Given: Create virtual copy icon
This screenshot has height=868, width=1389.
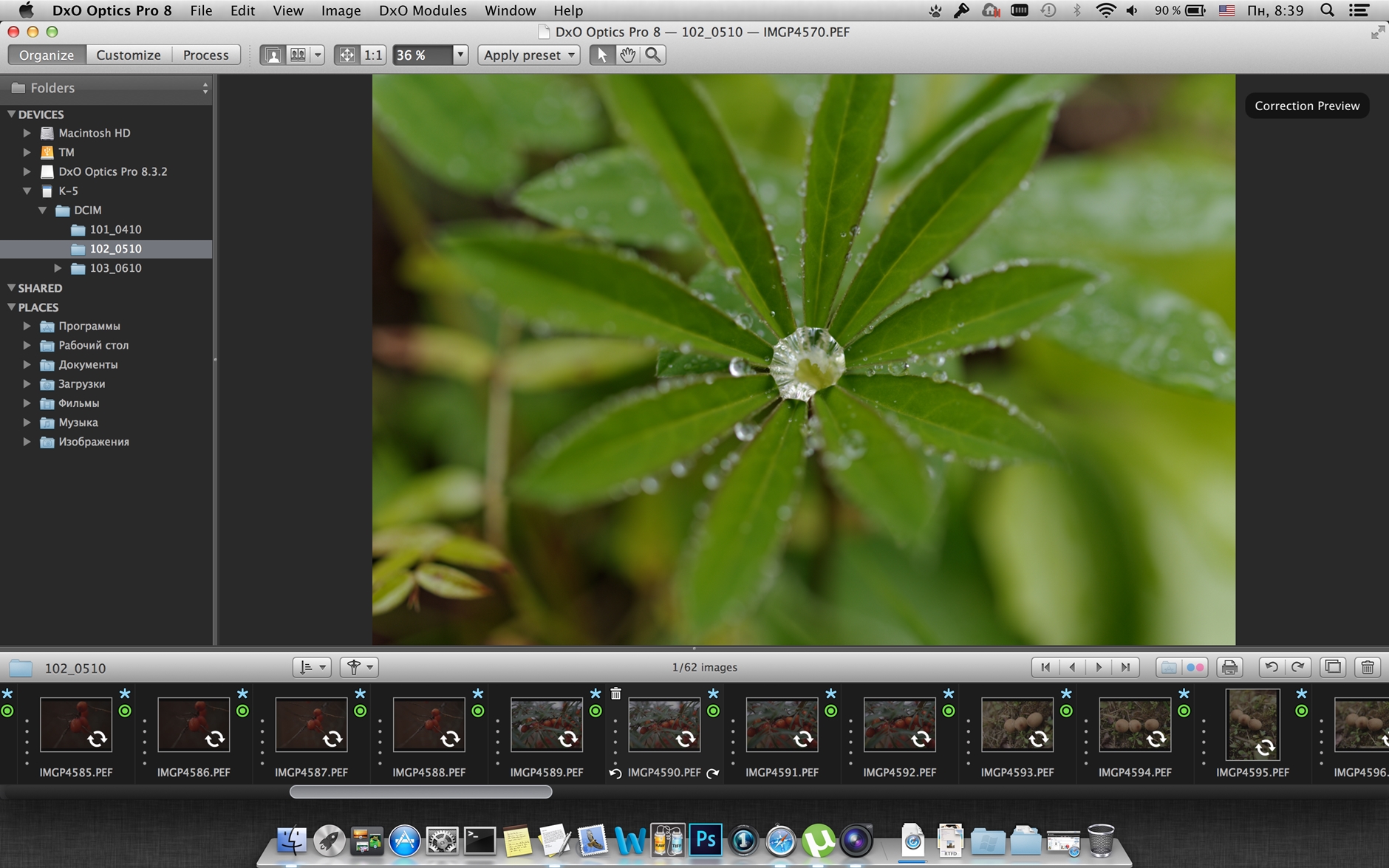Looking at the screenshot, I should tap(1333, 667).
